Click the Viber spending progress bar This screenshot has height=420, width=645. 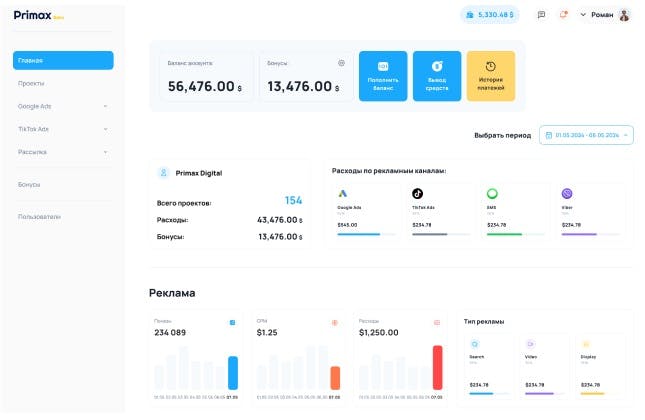click(591, 234)
